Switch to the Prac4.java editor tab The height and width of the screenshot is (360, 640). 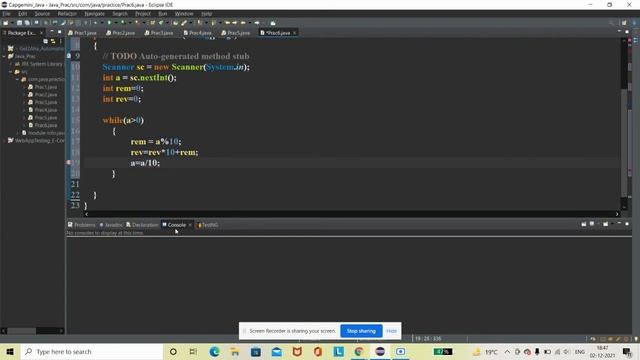[198, 33]
